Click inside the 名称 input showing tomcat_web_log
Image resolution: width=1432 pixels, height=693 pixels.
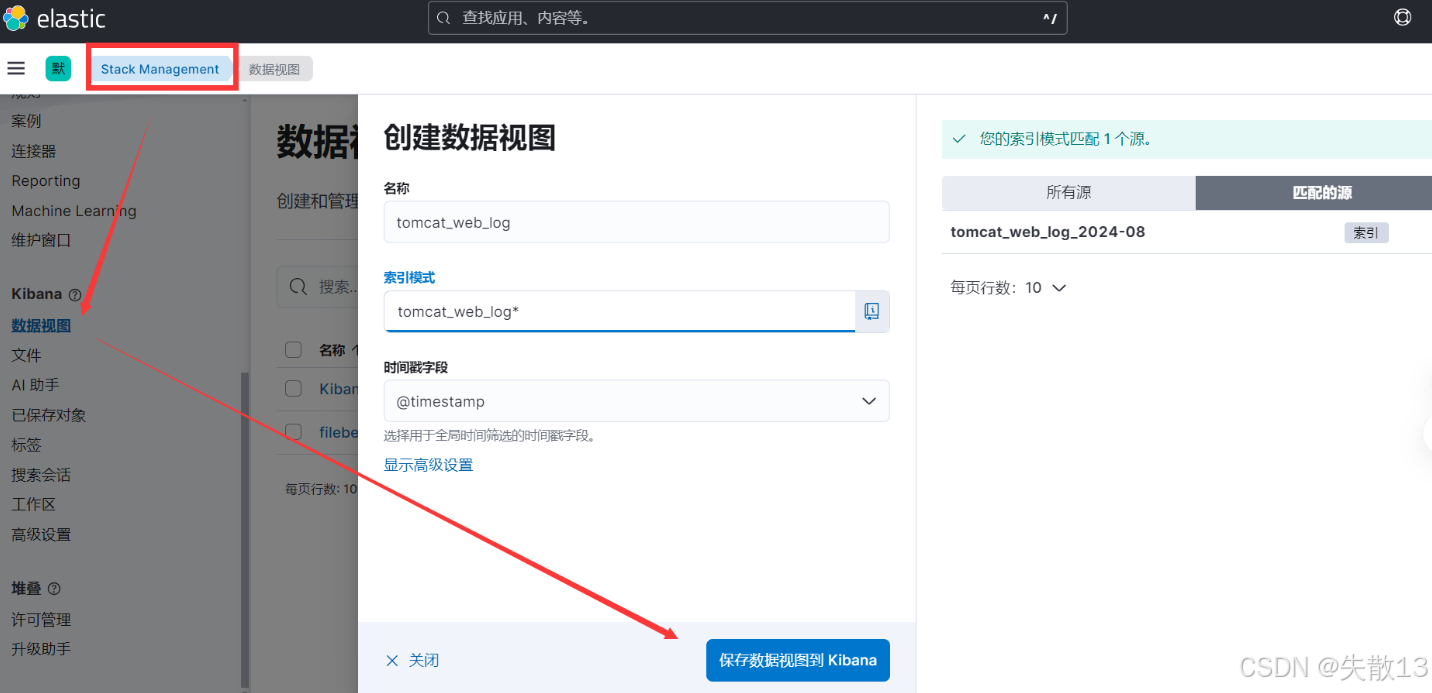coord(636,222)
